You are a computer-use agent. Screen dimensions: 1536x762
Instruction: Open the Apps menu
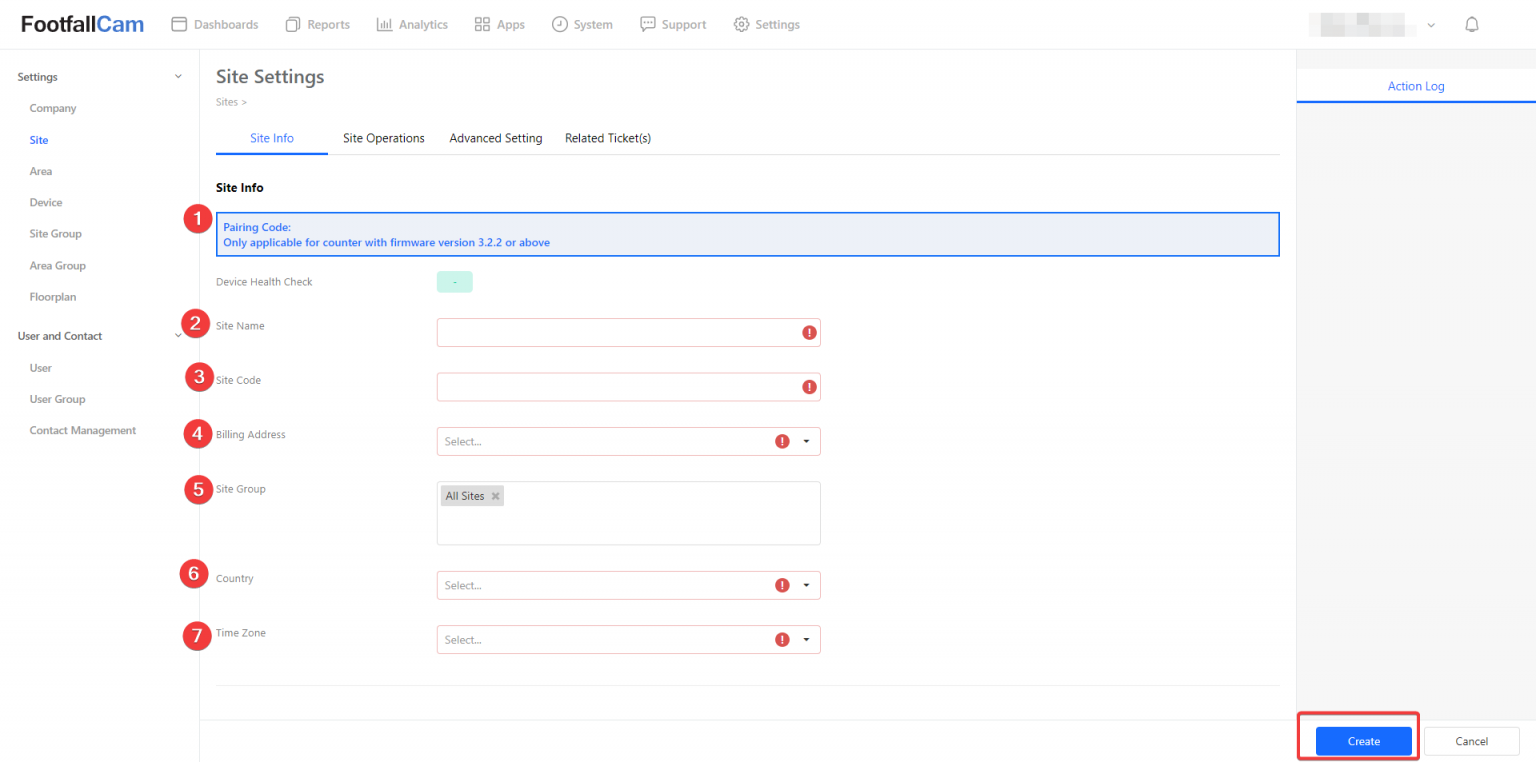coord(499,25)
